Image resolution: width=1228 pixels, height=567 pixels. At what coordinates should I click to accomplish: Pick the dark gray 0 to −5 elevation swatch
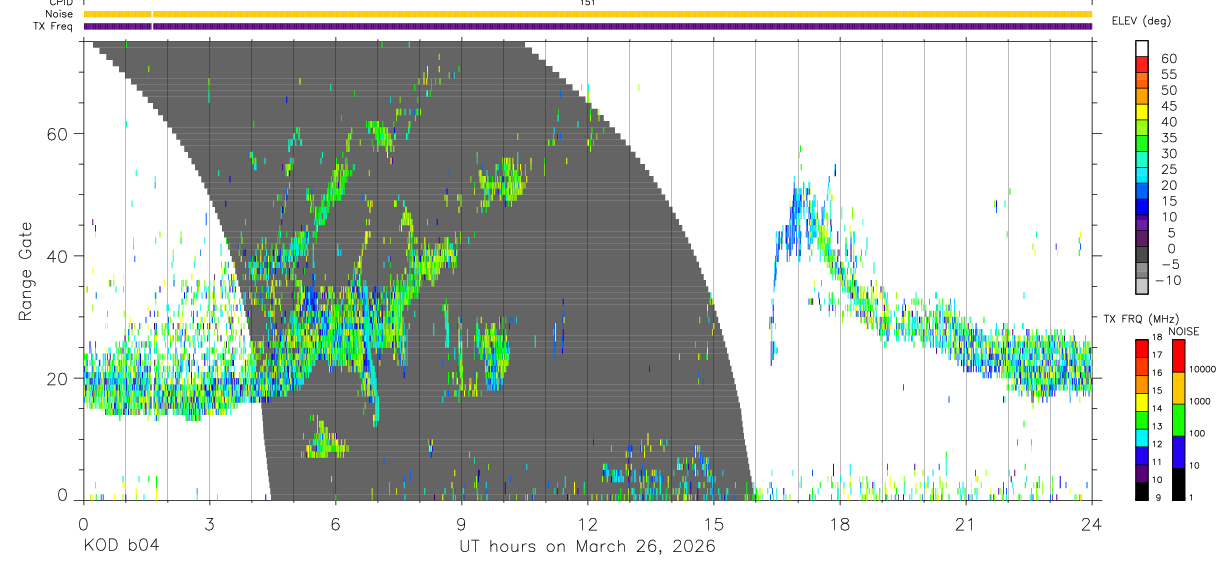[x=1143, y=256]
